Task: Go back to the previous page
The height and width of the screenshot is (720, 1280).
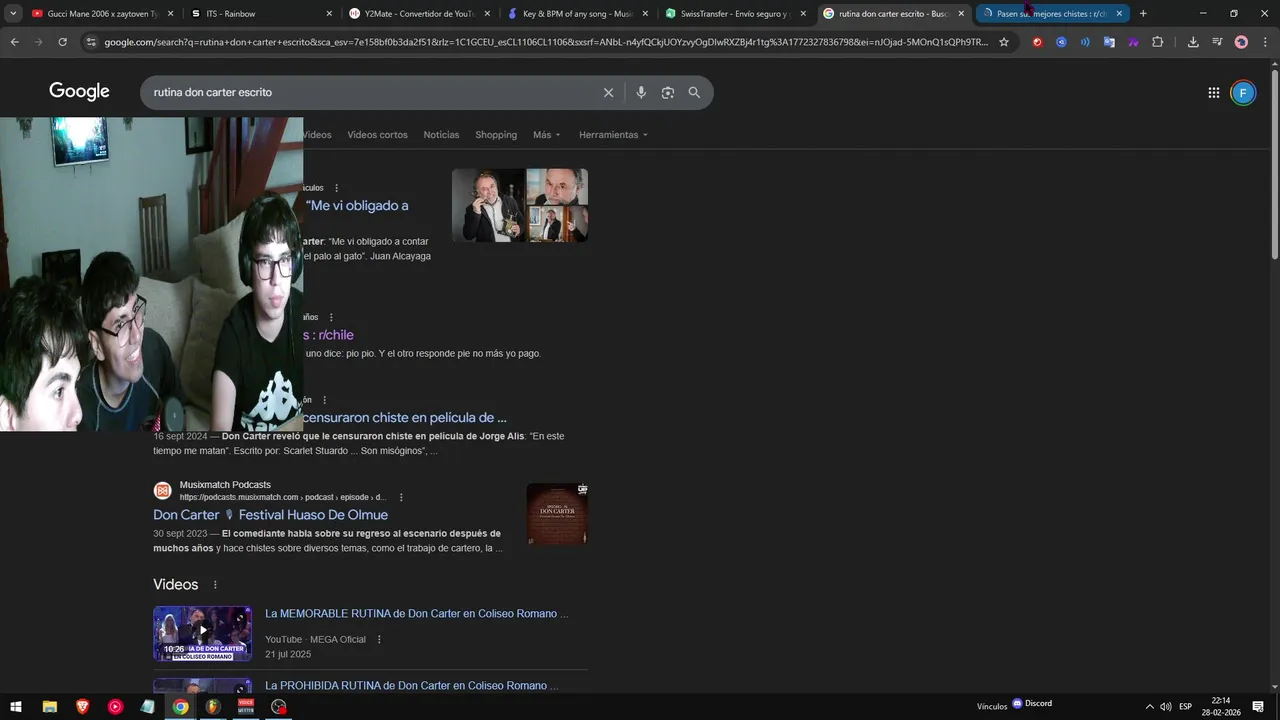Action: coord(14,42)
